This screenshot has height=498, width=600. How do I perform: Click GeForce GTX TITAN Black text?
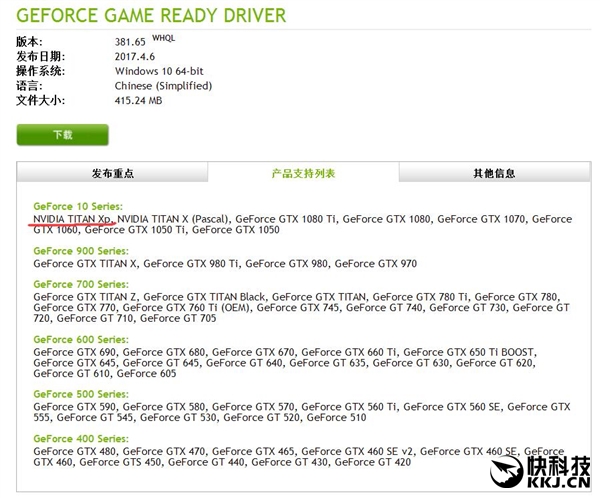click(x=204, y=297)
